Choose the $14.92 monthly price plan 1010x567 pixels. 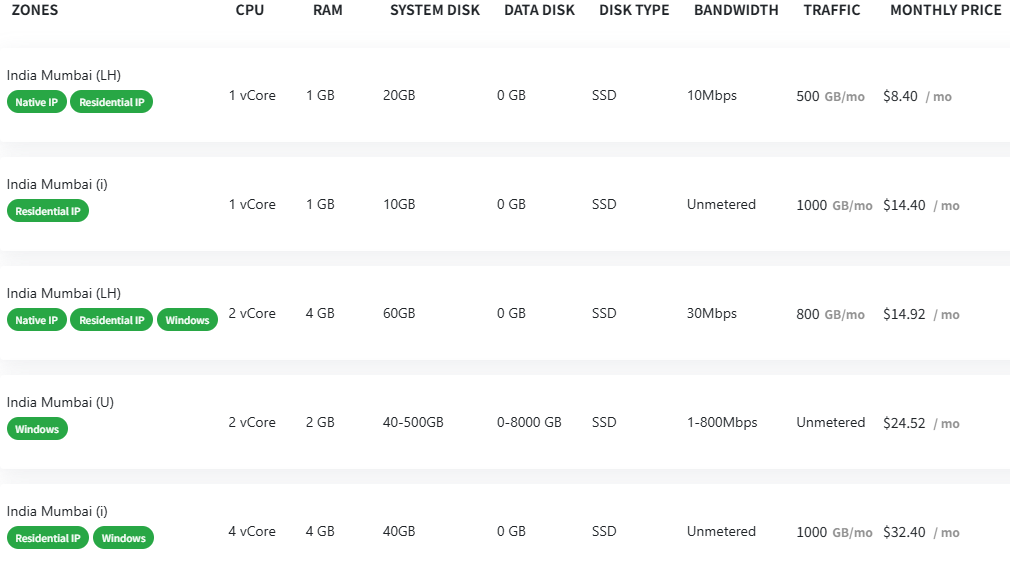point(904,314)
